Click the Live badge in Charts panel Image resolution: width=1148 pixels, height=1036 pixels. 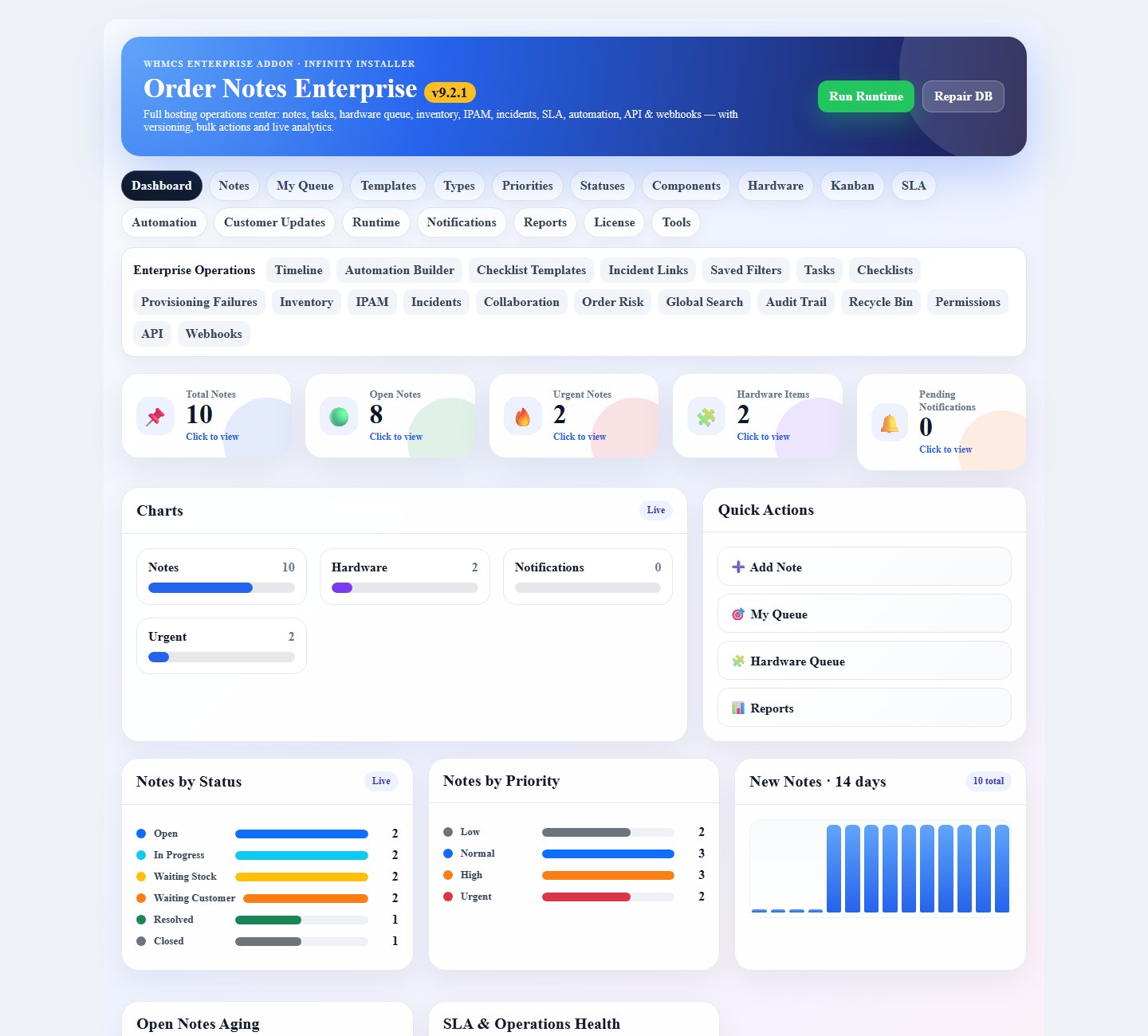click(656, 510)
